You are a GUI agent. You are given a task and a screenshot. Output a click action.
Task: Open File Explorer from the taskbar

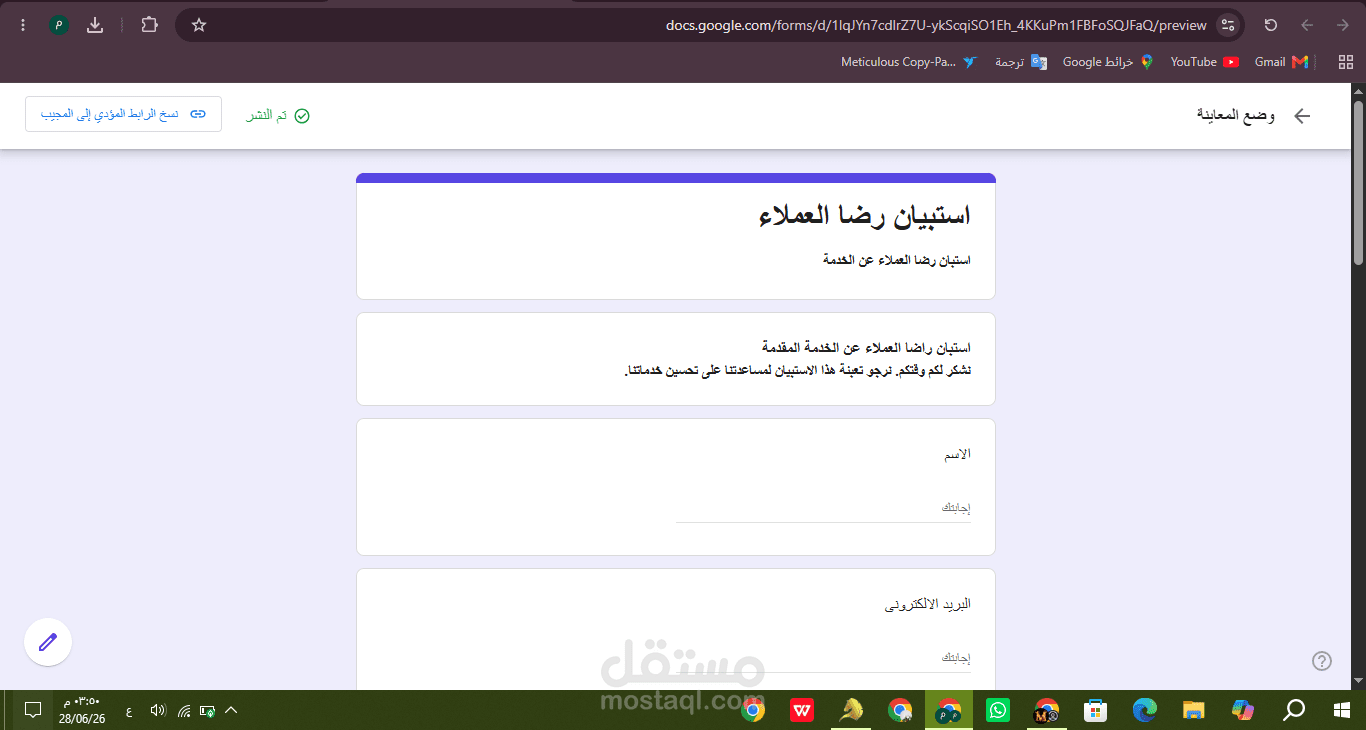(1193, 710)
